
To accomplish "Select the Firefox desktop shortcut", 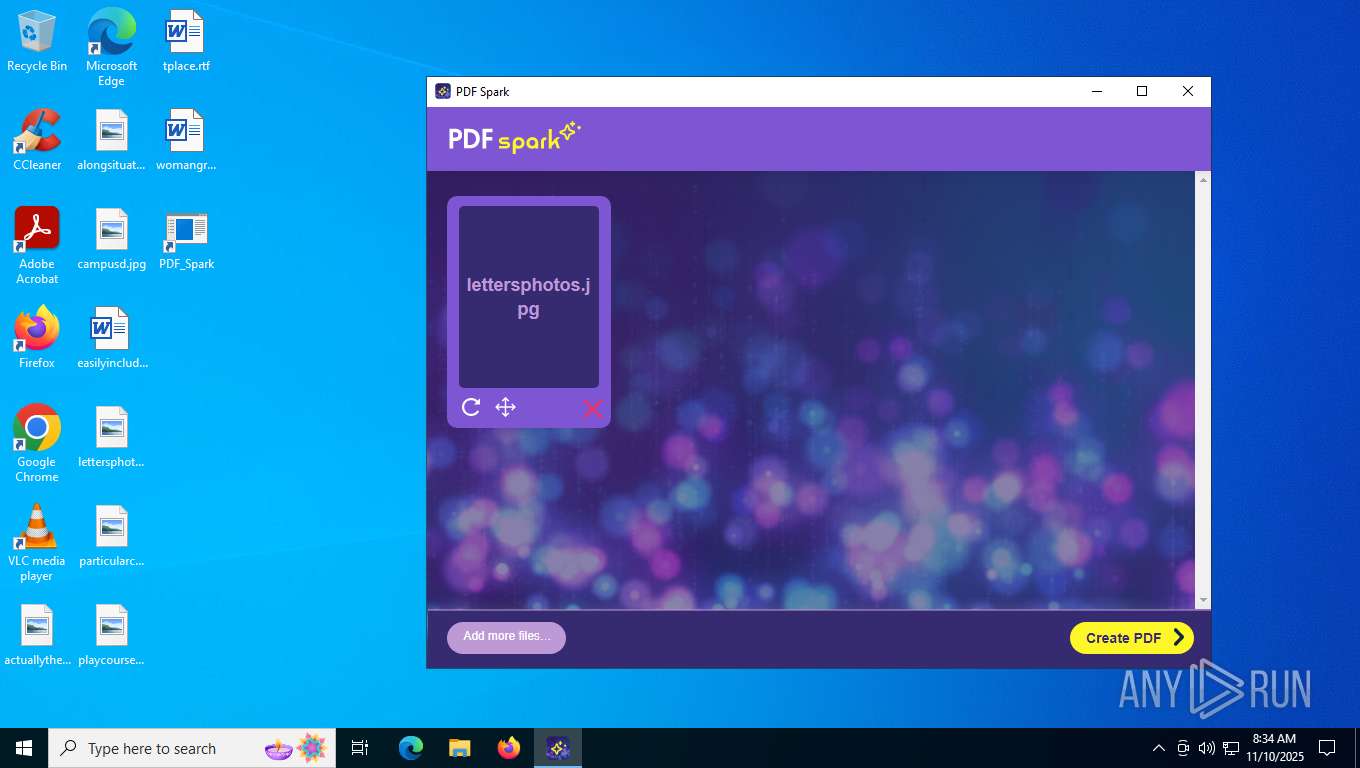I will tap(37, 338).
